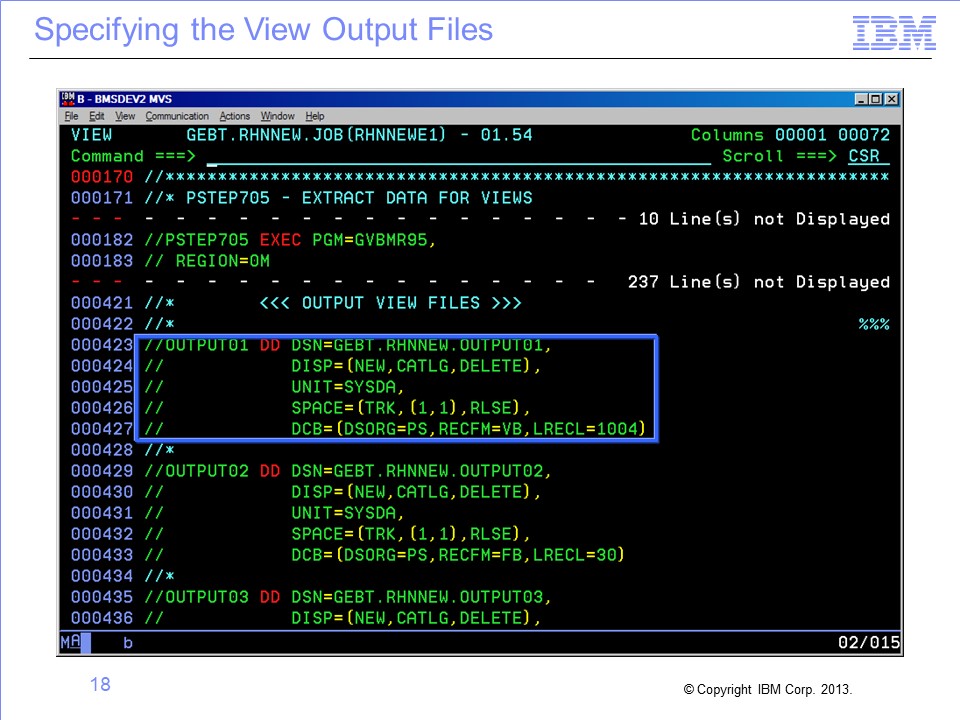This screenshot has height=720, width=960.
Task: Click '<<< OUTPUT VIEW FILES >>>' comment
Action: click(x=391, y=303)
